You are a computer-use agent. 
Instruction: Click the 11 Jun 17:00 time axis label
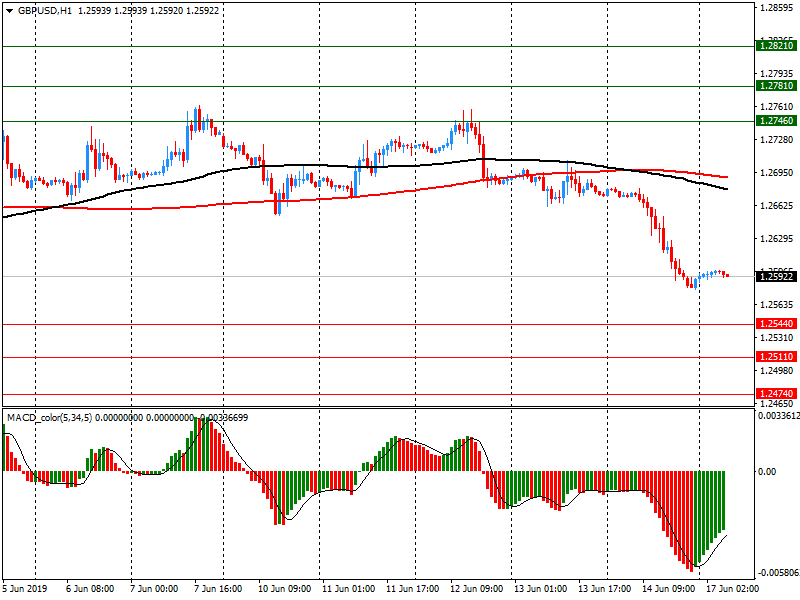tap(413, 589)
